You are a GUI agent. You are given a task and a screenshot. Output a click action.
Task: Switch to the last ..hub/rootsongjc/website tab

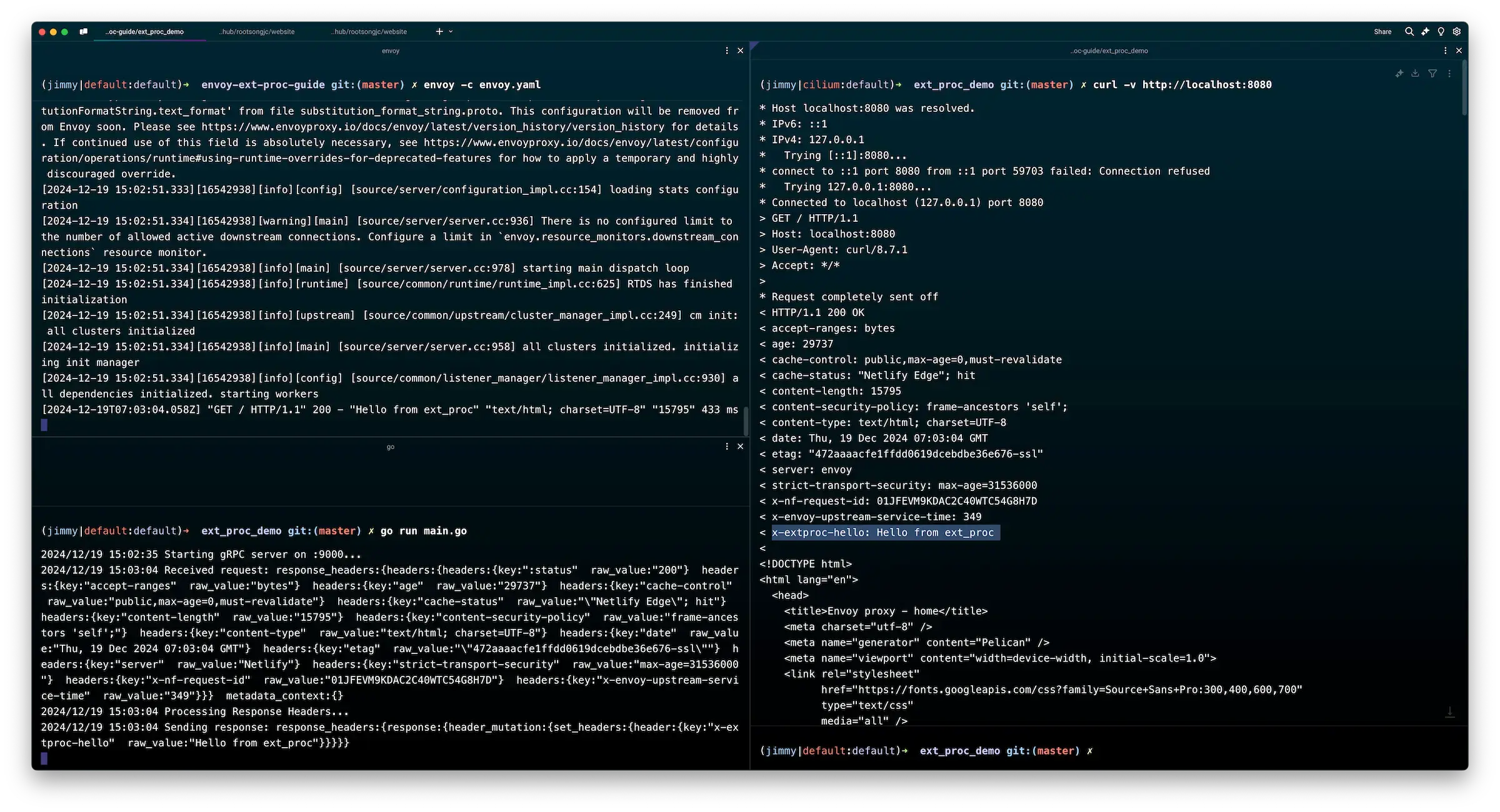click(x=369, y=32)
